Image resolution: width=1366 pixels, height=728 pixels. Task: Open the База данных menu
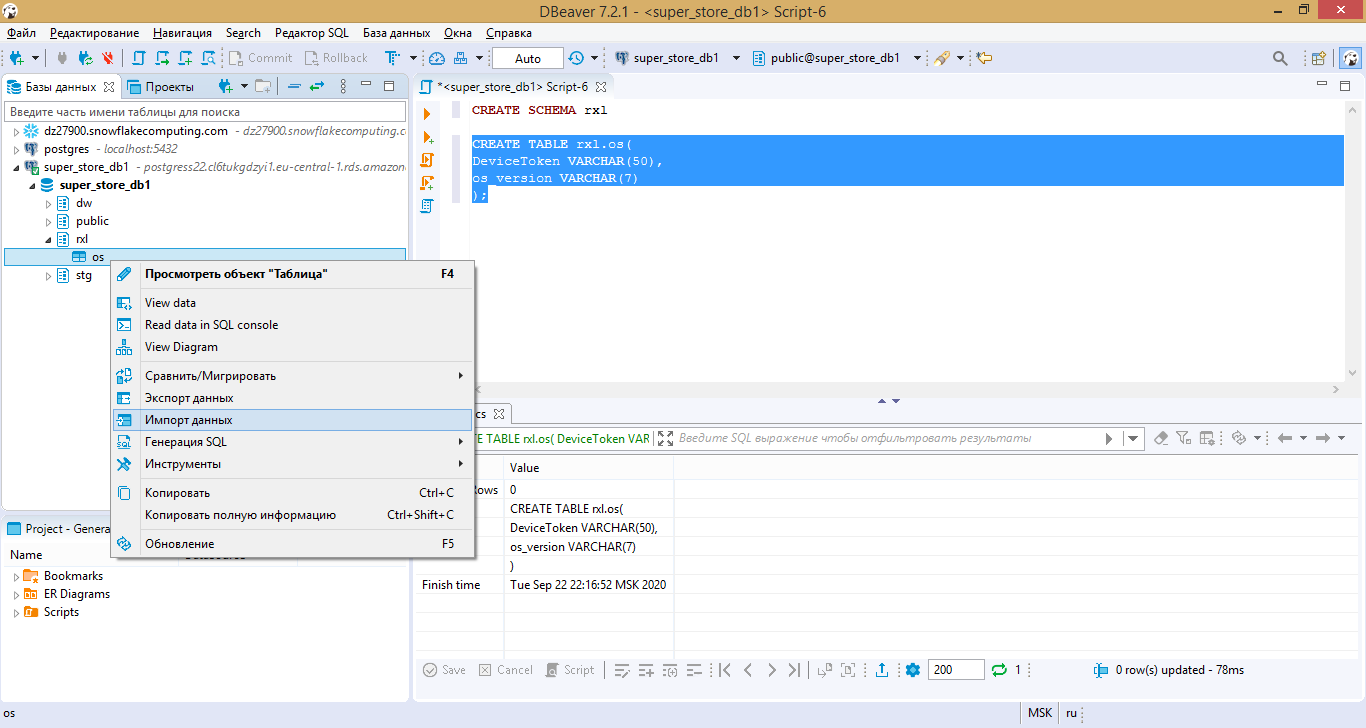[x=395, y=33]
